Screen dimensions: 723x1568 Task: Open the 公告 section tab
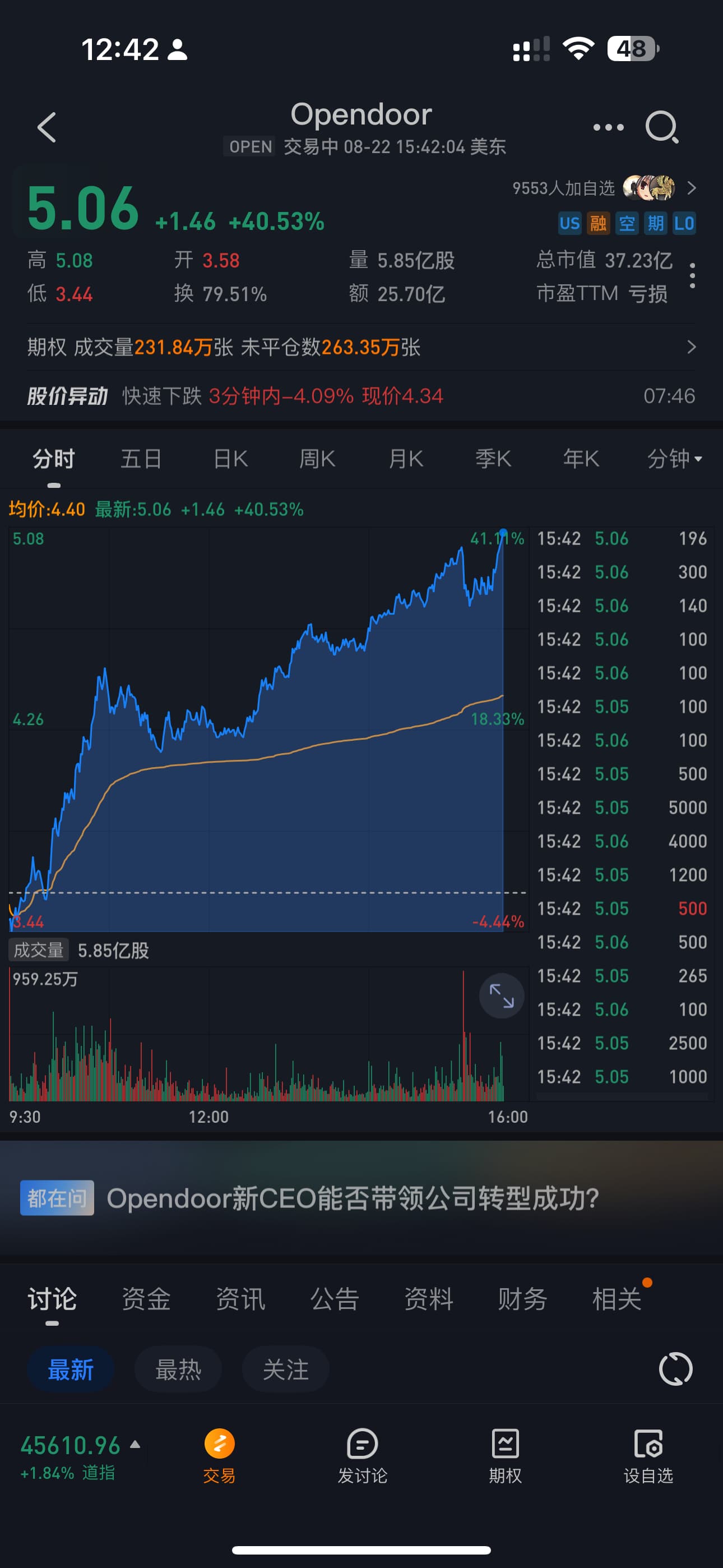pyautogui.click(x=335, y=1299)
